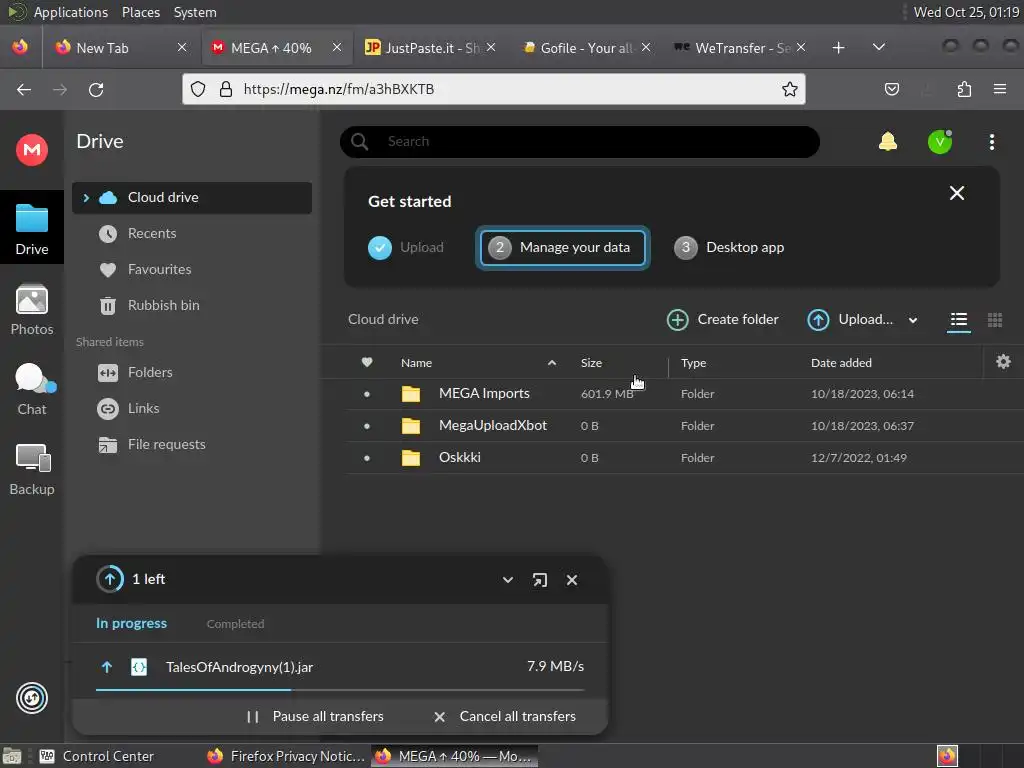Click the MEGA Imports folder icon

[x=411, y=394]
